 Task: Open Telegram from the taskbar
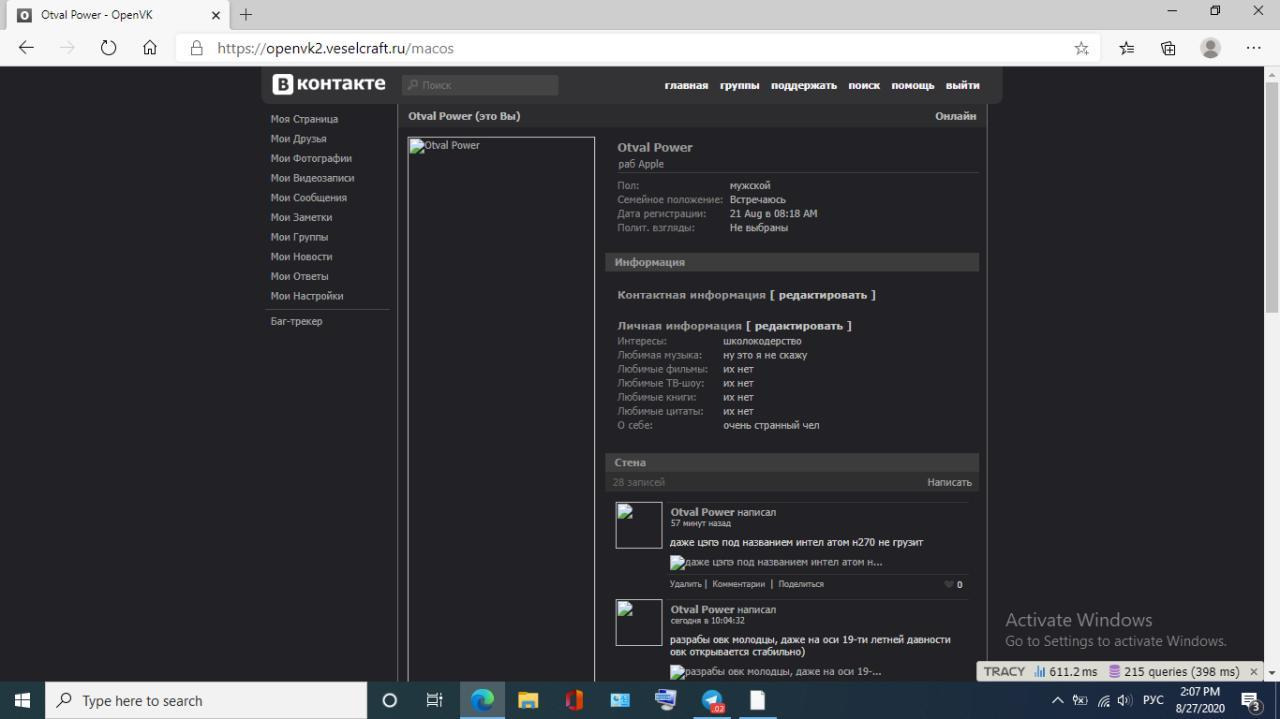click(x=712, y=700)
